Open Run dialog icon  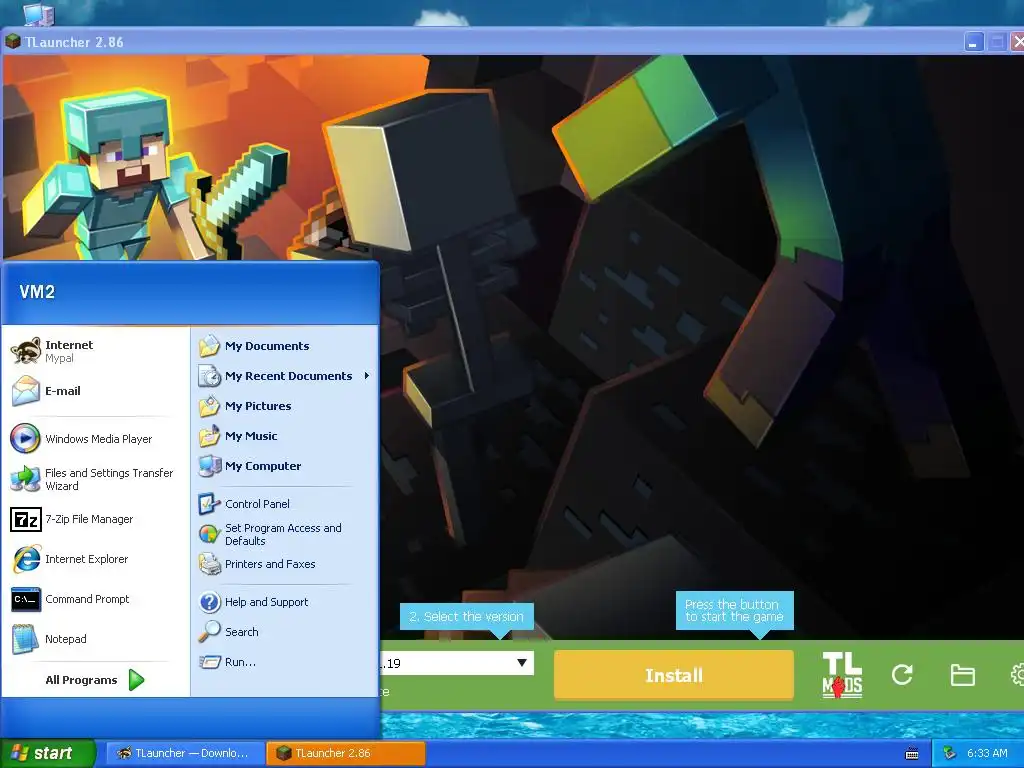[x=210, y=662]
